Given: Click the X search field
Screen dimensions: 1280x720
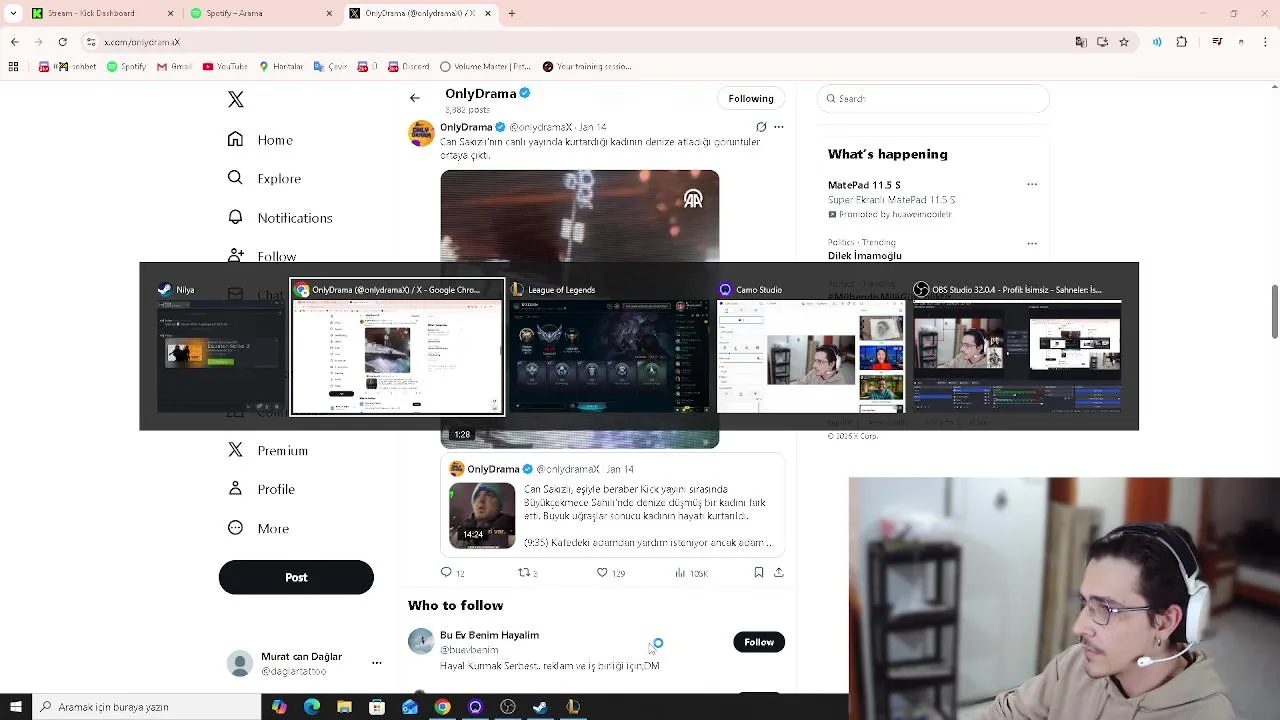Looking at the screenshot, I should (x=932, y=98).
